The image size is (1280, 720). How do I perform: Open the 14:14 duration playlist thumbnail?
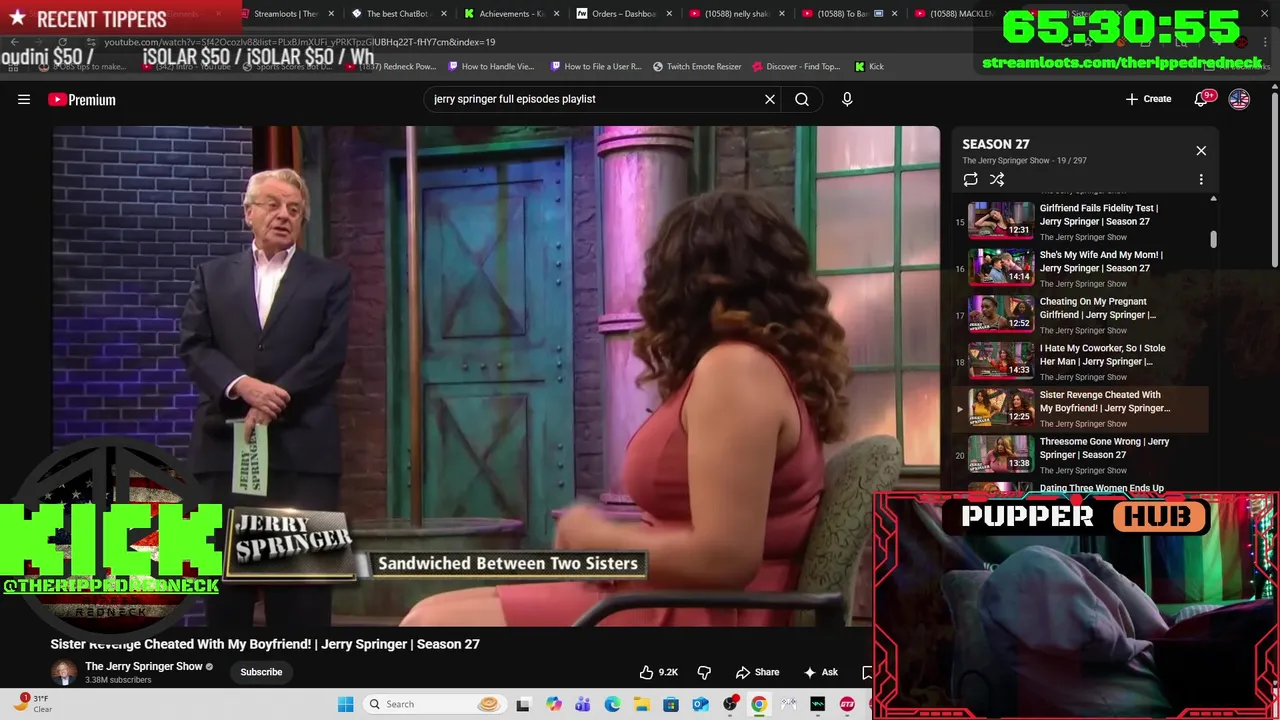1001,267
